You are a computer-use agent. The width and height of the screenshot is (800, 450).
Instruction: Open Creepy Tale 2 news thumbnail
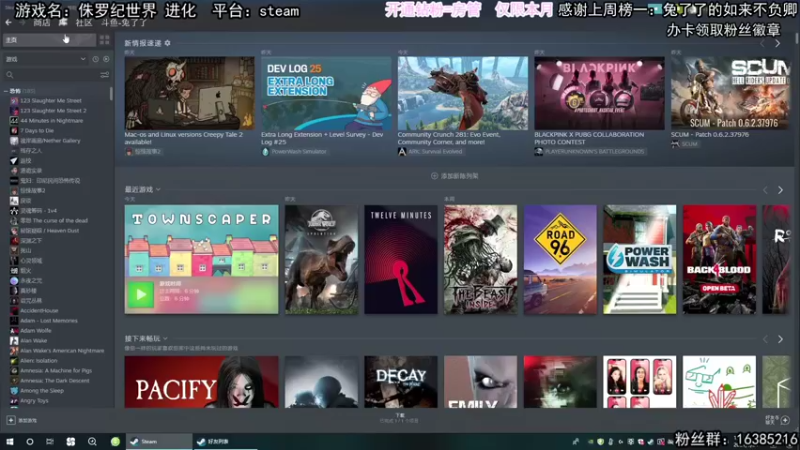tap(189, 93)
